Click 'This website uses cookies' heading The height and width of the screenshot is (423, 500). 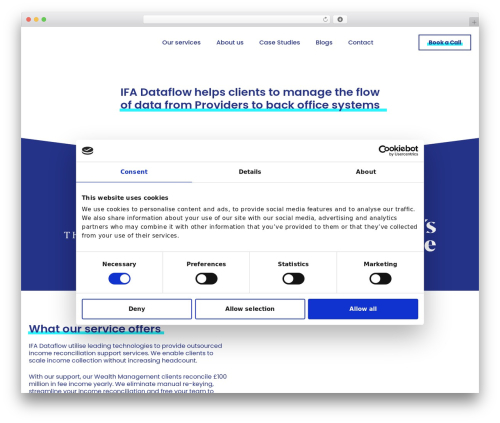[x=125, y=198]
